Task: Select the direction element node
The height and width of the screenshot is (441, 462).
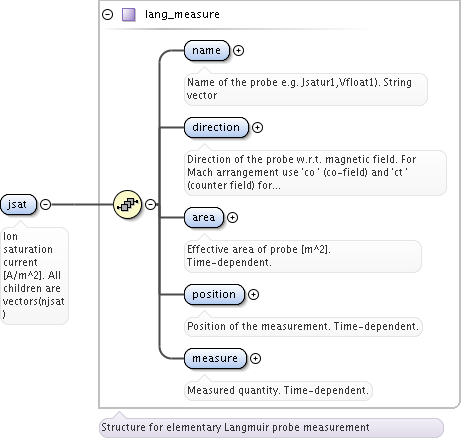Action: 216,127
